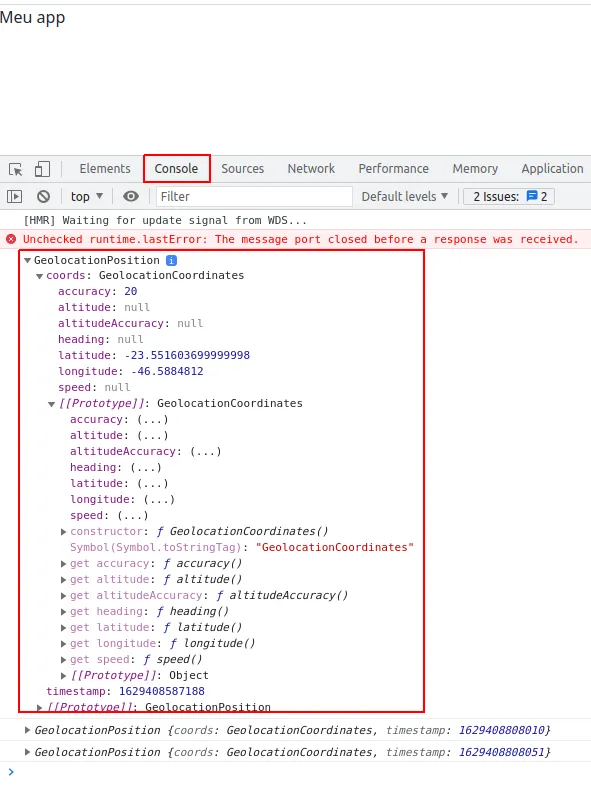591x789 pixels.
Task: Click the timestamp value 1629408587188
Action: pos(161,691)
